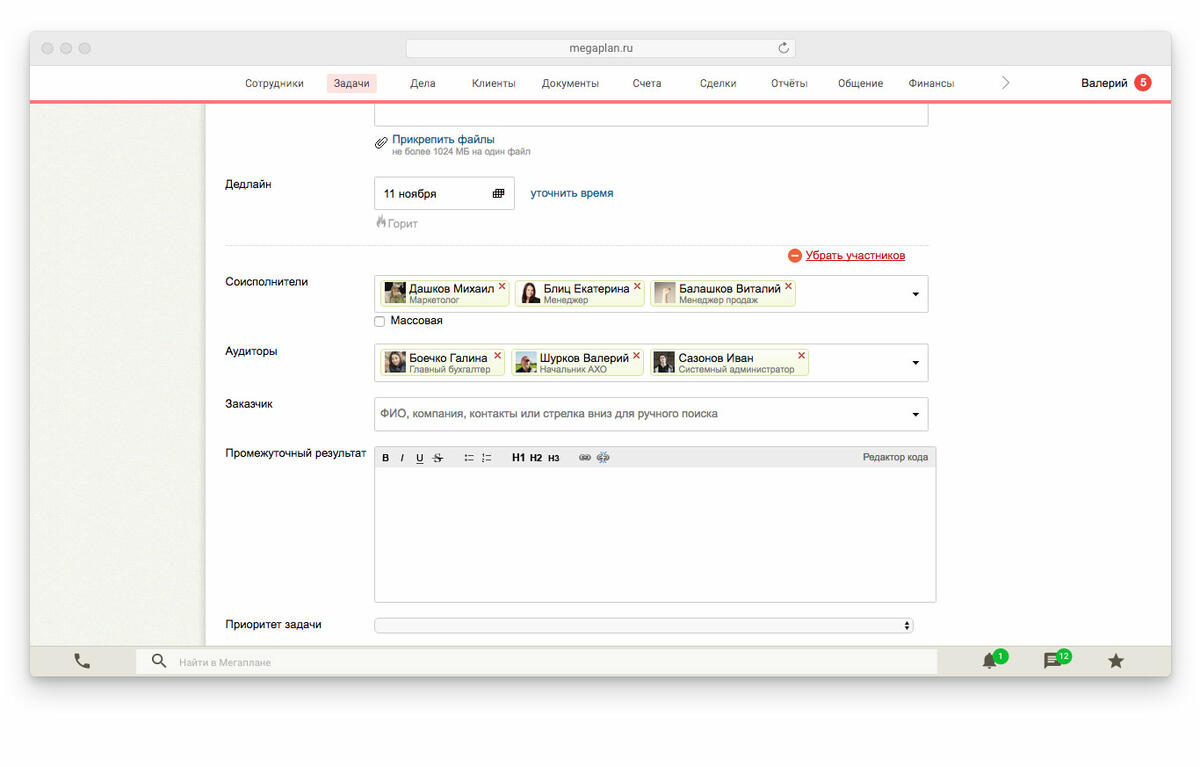
Task: Click the insert link icon
Action: point(585,458)
